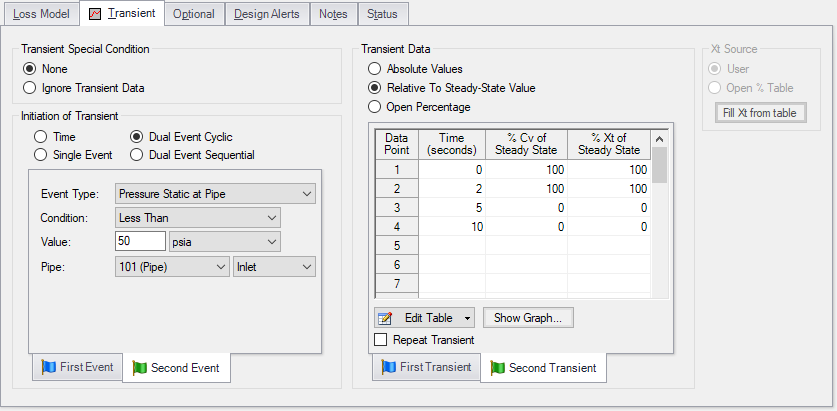Open the Event Type dropdown
This screenshot has height=411, width=837.
215,194
